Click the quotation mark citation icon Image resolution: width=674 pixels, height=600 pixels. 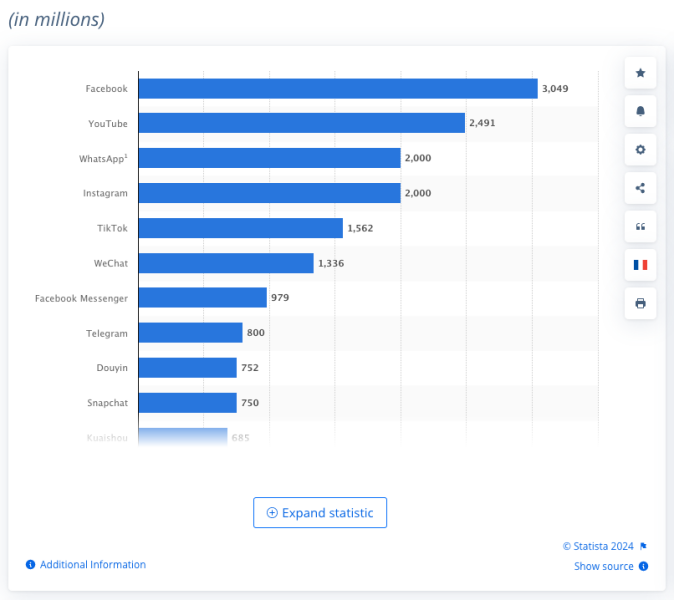(640, 227)
